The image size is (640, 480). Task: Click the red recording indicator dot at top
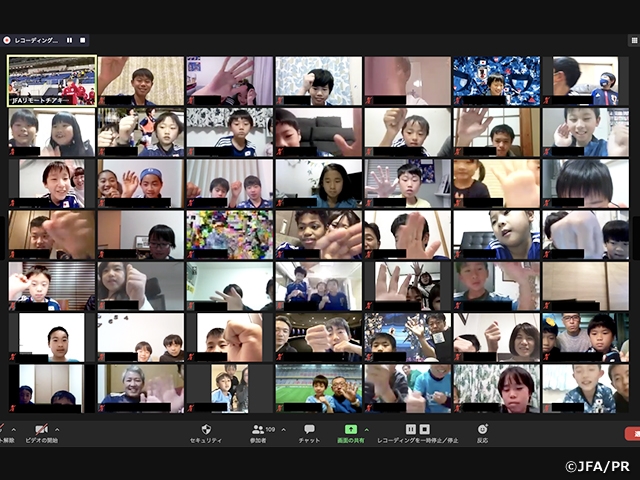tap(7, 41)
